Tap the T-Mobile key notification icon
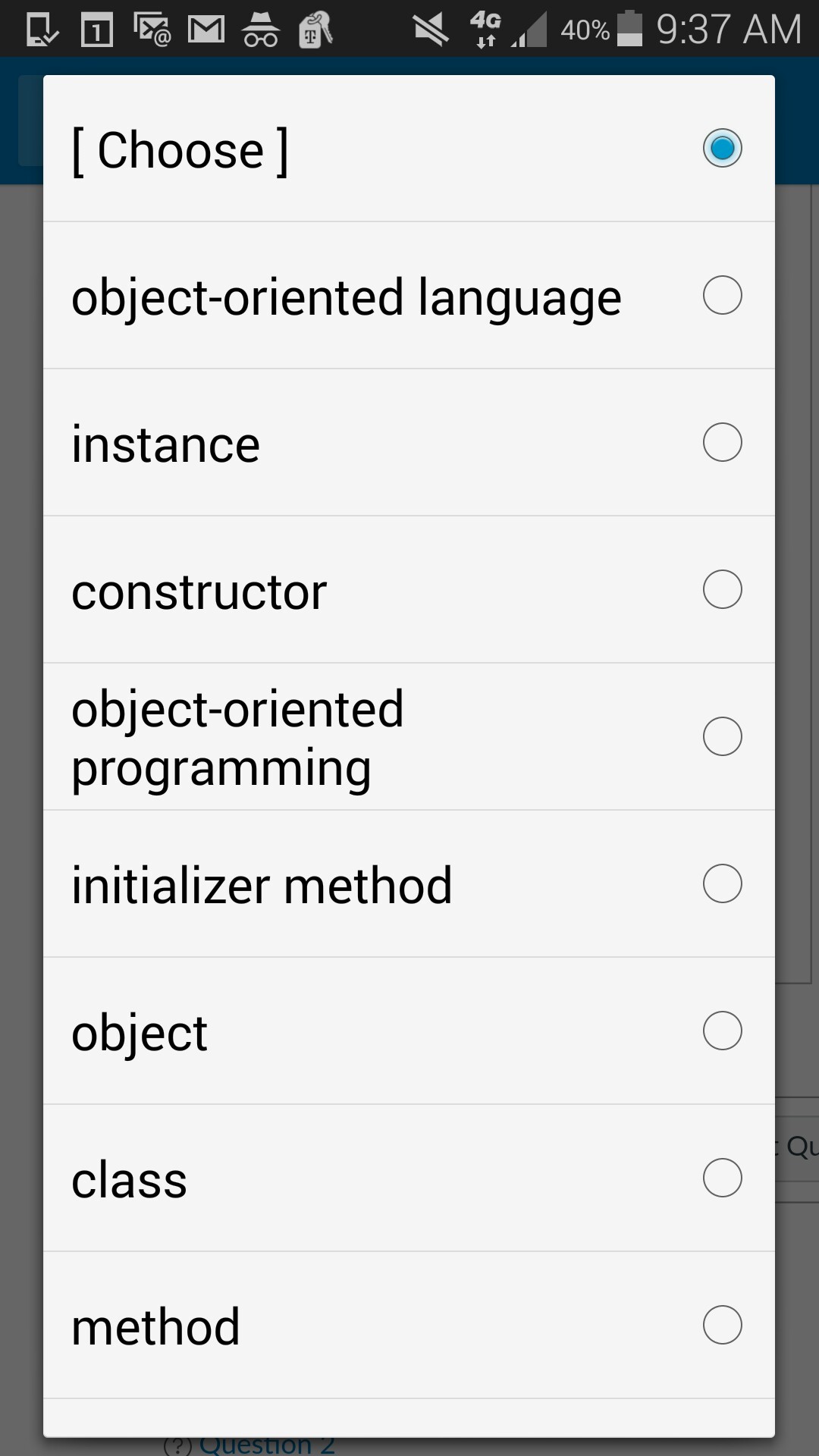Screen dimensions: 819x1456 click(x=315, y=29)
